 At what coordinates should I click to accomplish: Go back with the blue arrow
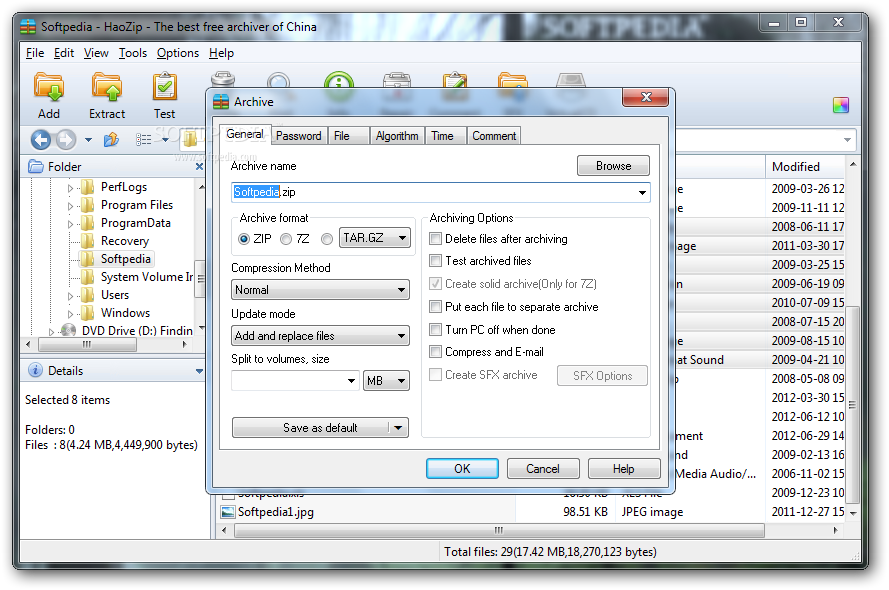coord(41,139)
